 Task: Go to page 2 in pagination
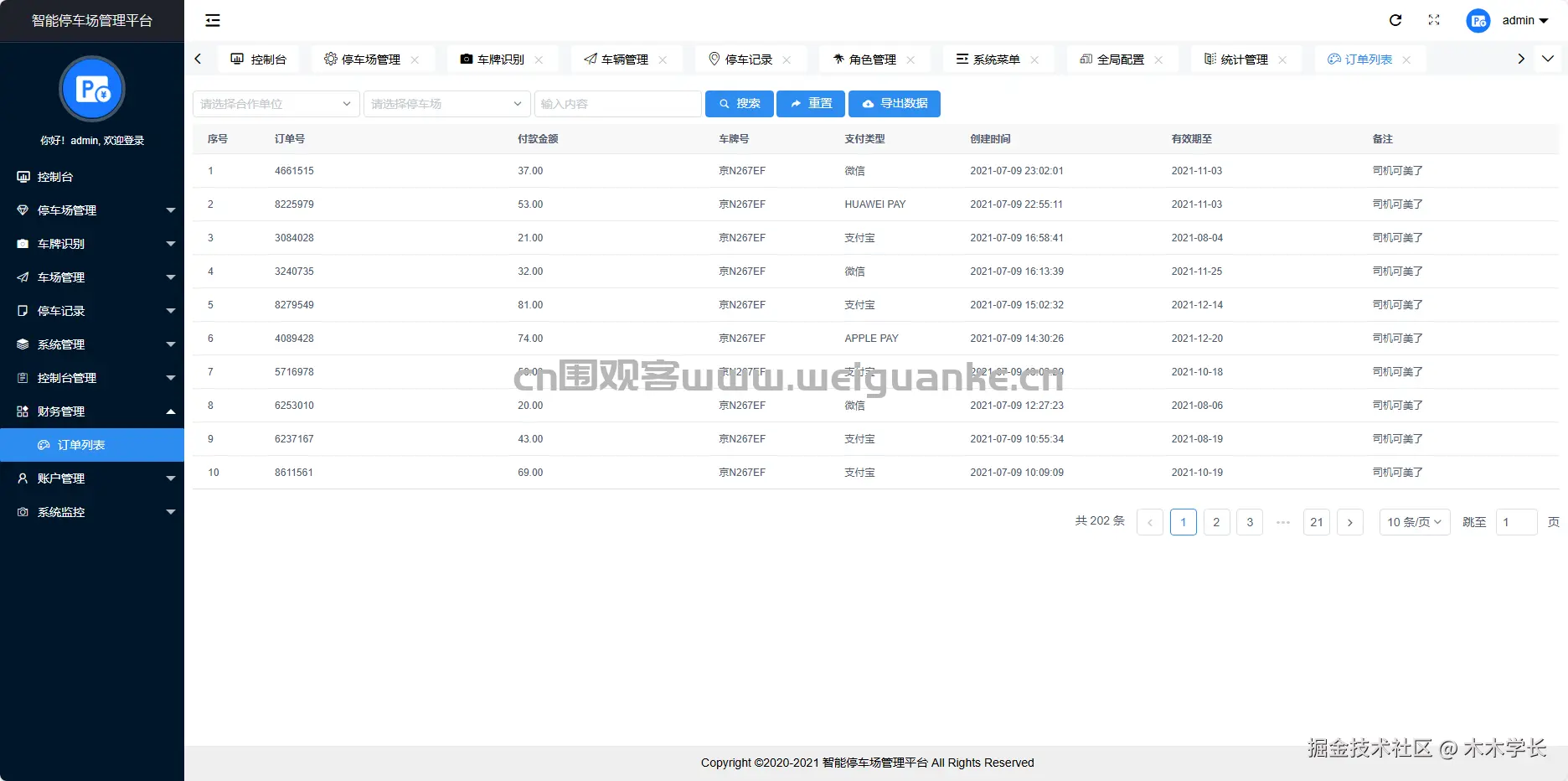(x=1217, y=522)
